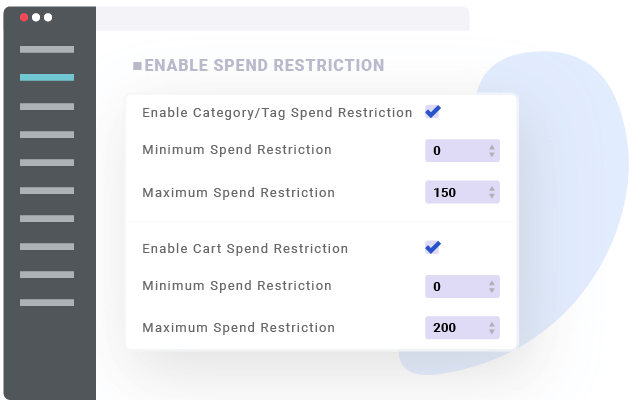Toggle Enable Category/Tag Spend Restriction checkbox

click(x=432, y=112)
